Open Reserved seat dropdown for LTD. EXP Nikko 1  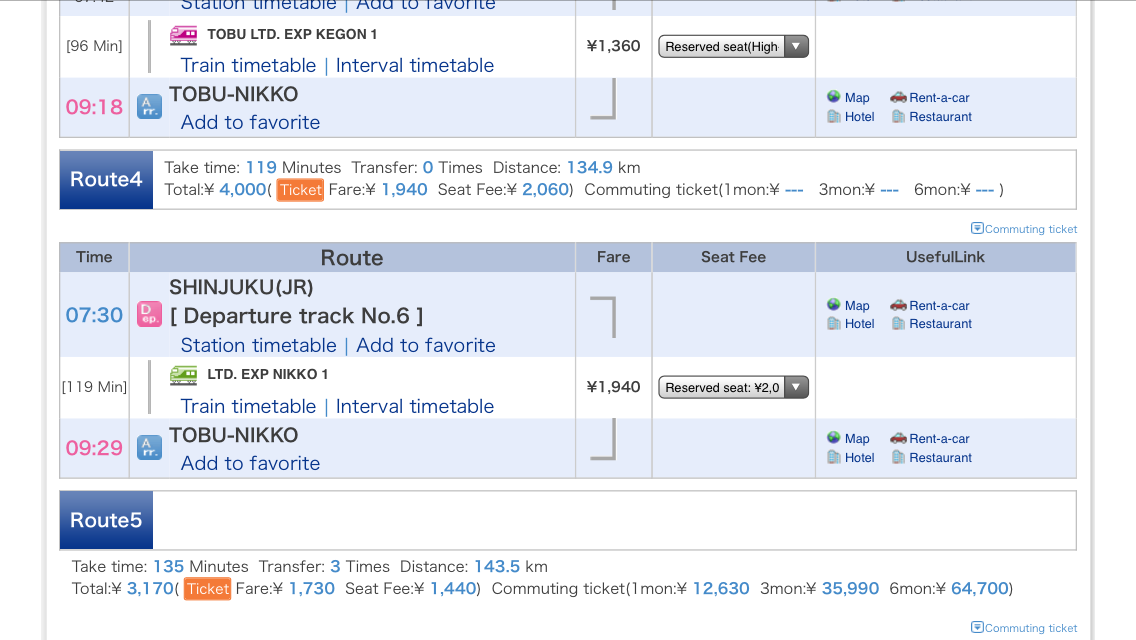[733, 387]
